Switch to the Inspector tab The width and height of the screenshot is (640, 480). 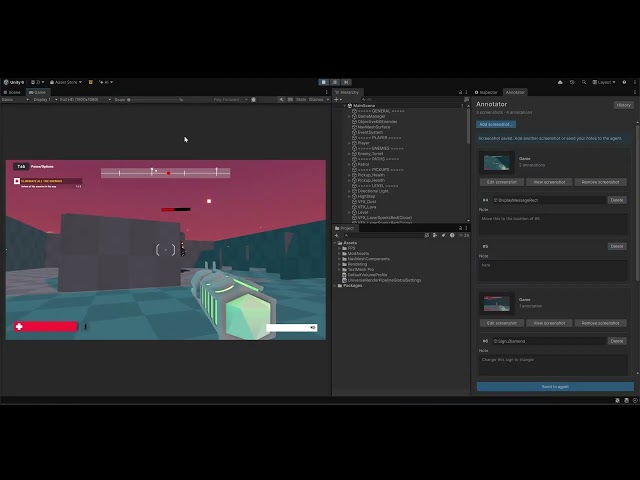[x=486, y=92]
